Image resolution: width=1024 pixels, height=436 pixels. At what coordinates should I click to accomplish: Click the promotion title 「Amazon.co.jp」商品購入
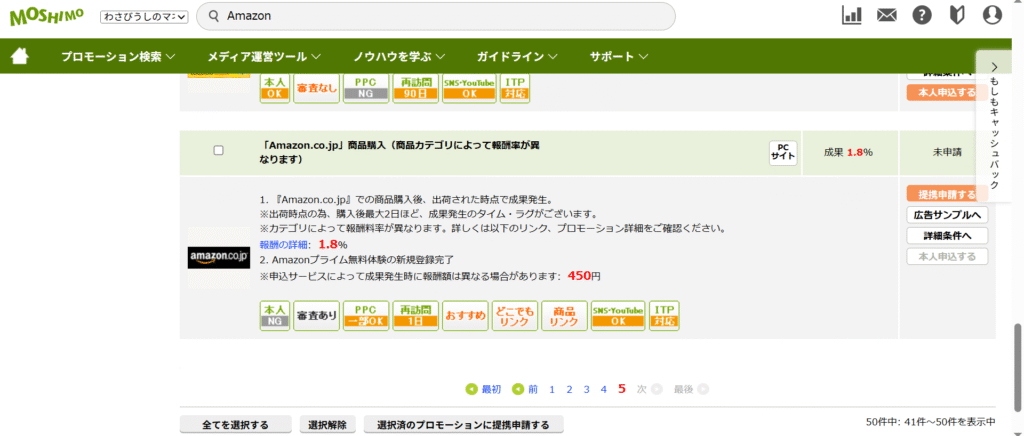pyautogui.click(x=399, y=153)
